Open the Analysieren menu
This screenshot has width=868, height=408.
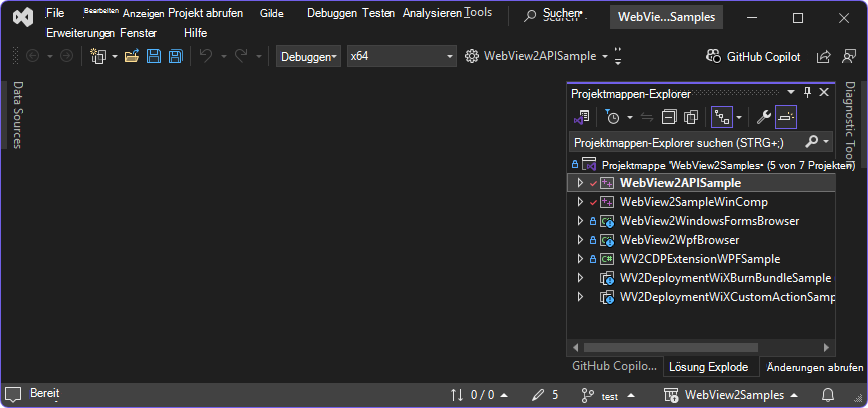click(x=432, y=13)
